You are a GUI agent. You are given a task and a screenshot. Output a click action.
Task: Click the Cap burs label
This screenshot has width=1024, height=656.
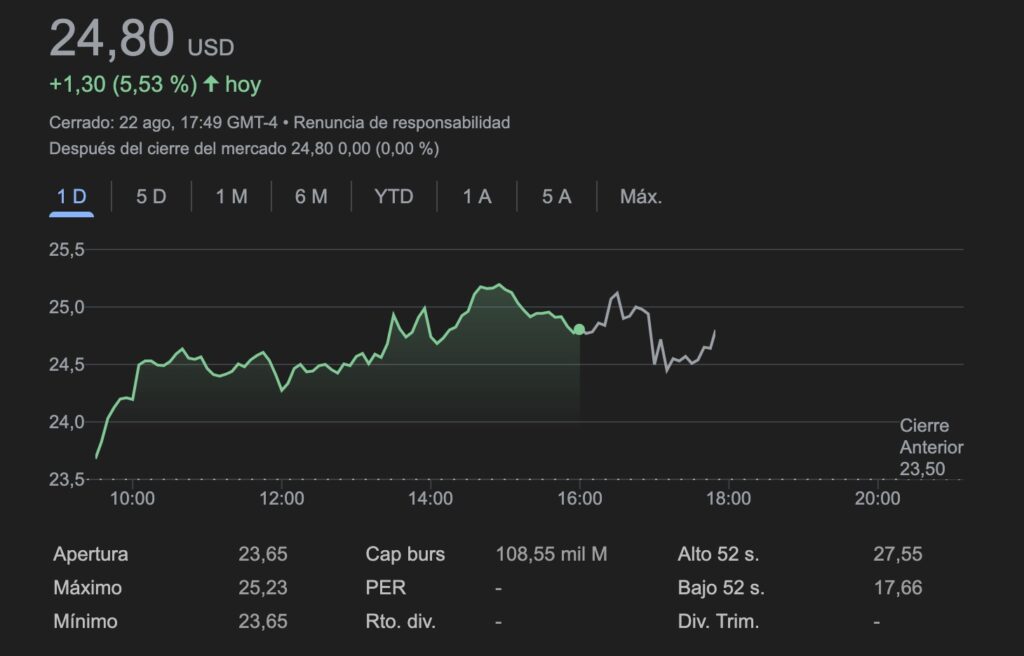pyautogui.click(x=405, y=554)
